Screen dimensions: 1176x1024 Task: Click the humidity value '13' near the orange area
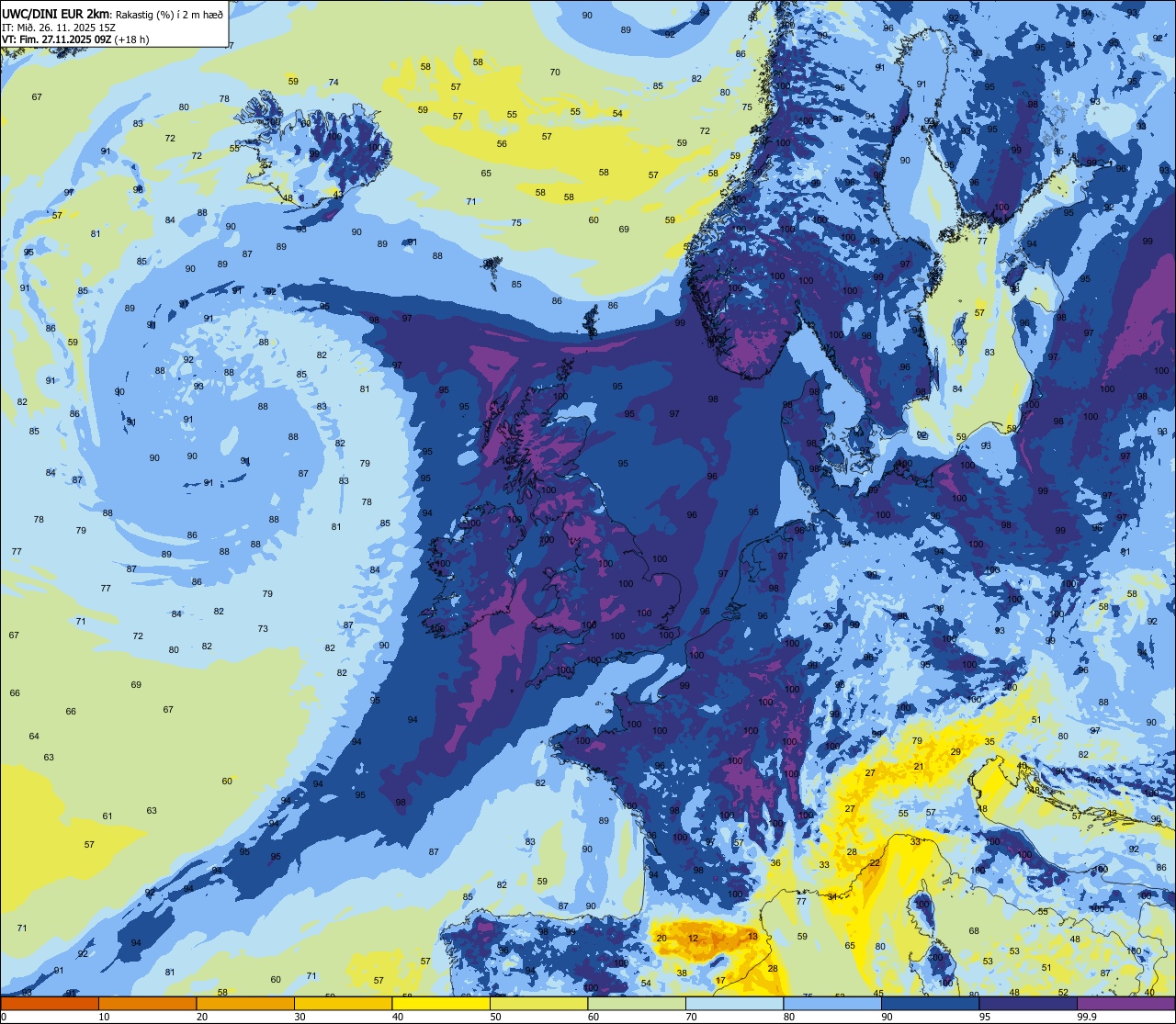(x=752, y=936)
